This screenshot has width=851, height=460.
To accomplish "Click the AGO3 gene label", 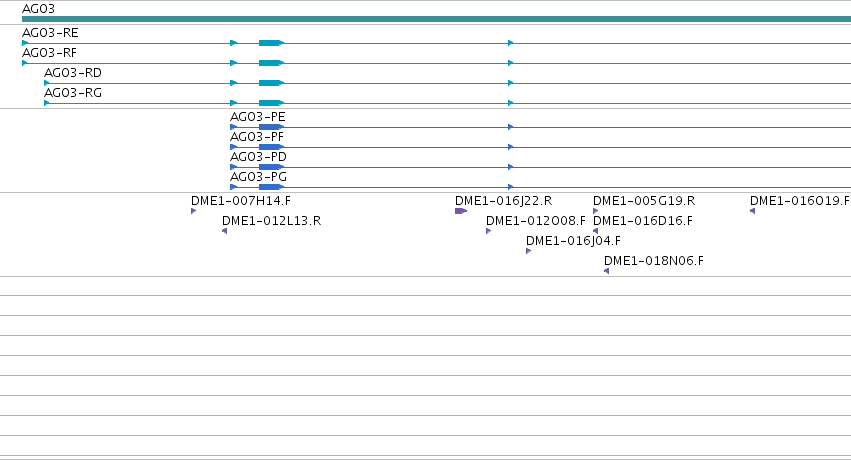I will pos(39,9).
